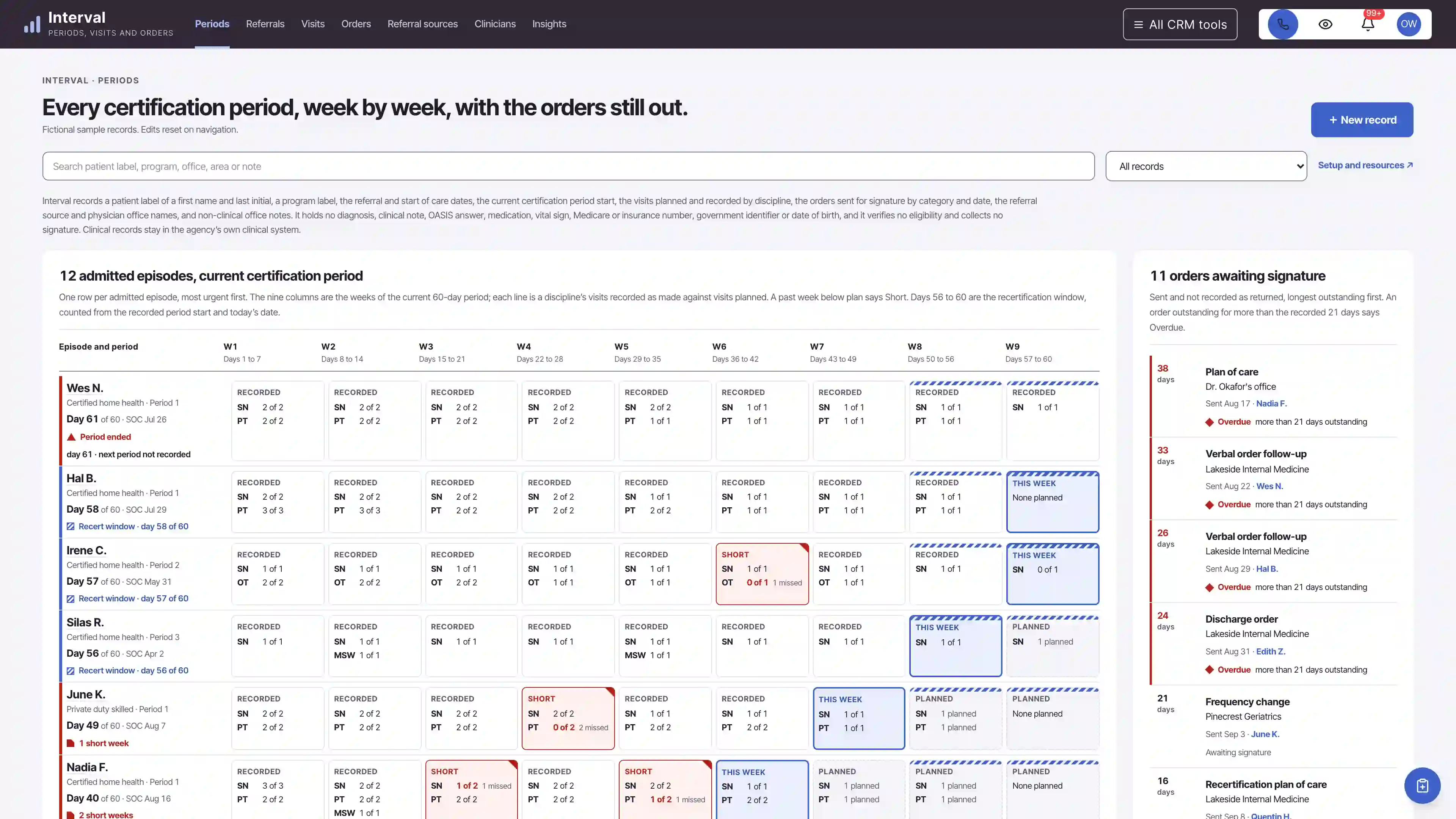
Task: Click Recert window day 58 of 60 text
Action: 133,526
